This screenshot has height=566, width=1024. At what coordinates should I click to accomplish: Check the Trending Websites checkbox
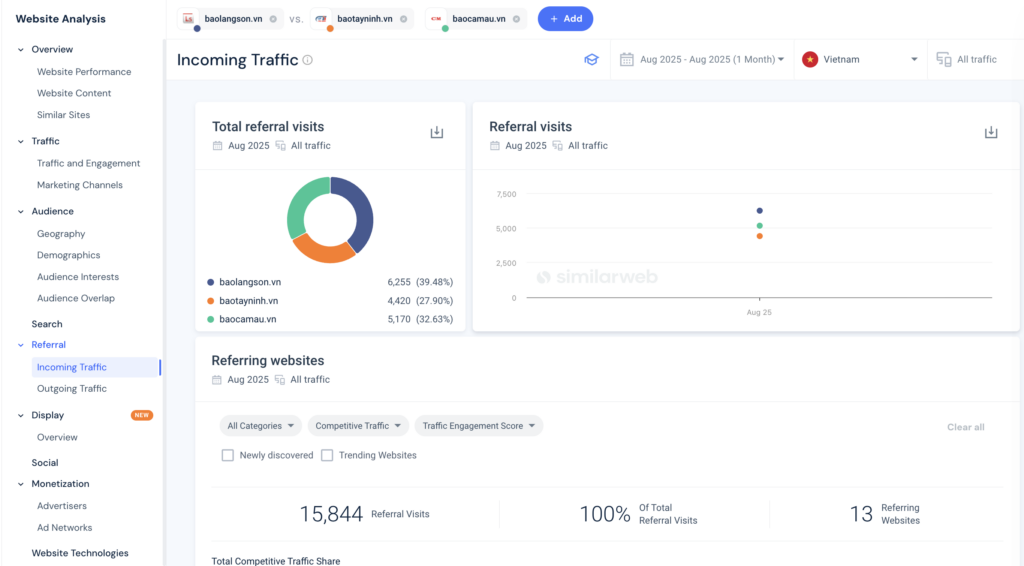click(x=327, y=455)
